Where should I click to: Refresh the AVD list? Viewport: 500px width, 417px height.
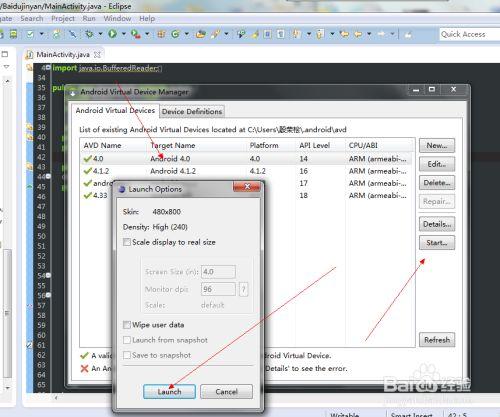pos(437,340)
